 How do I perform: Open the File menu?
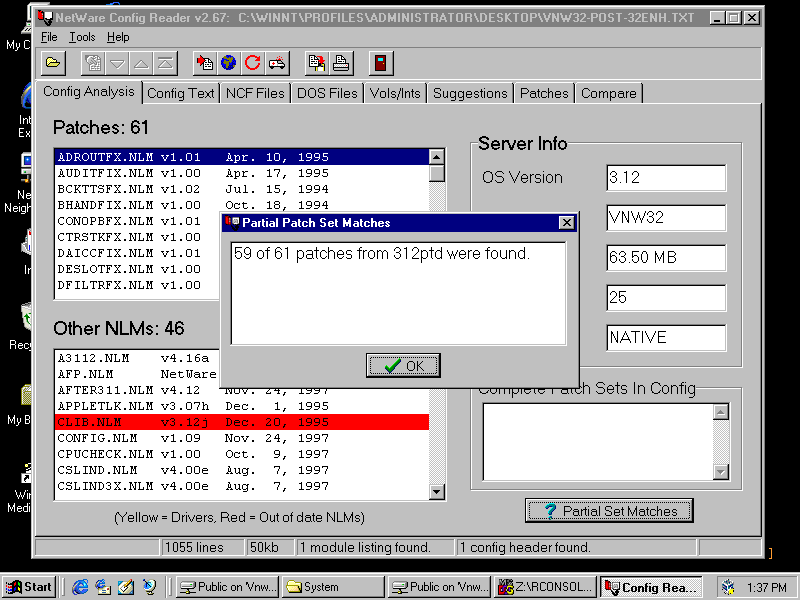(x=49, y=37)
